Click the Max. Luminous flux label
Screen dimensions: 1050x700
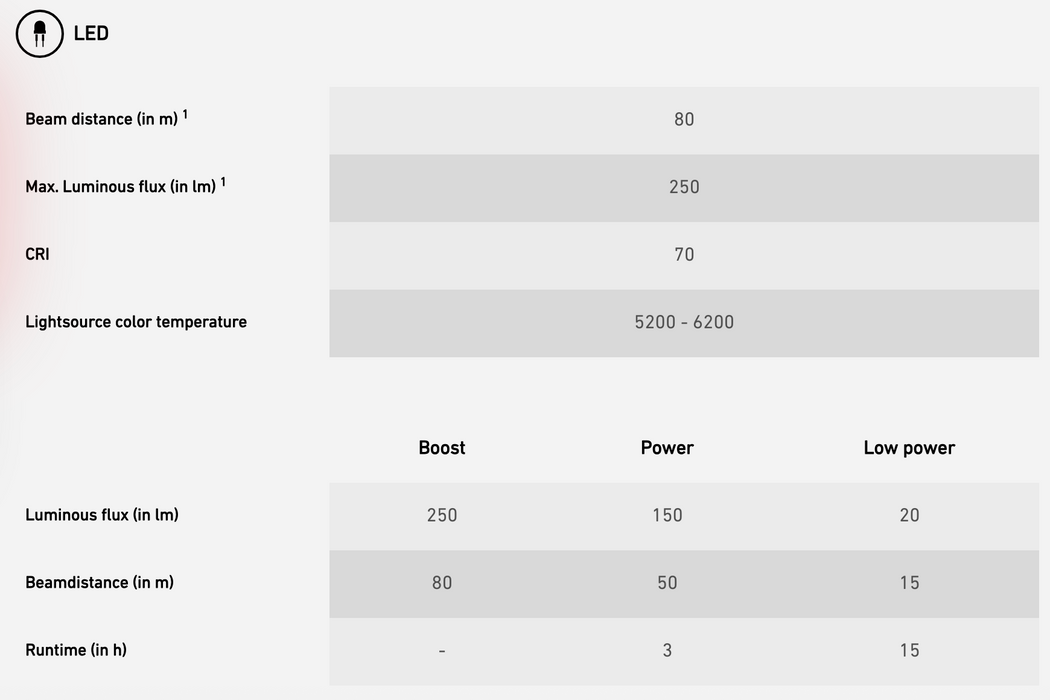(120, 187)
